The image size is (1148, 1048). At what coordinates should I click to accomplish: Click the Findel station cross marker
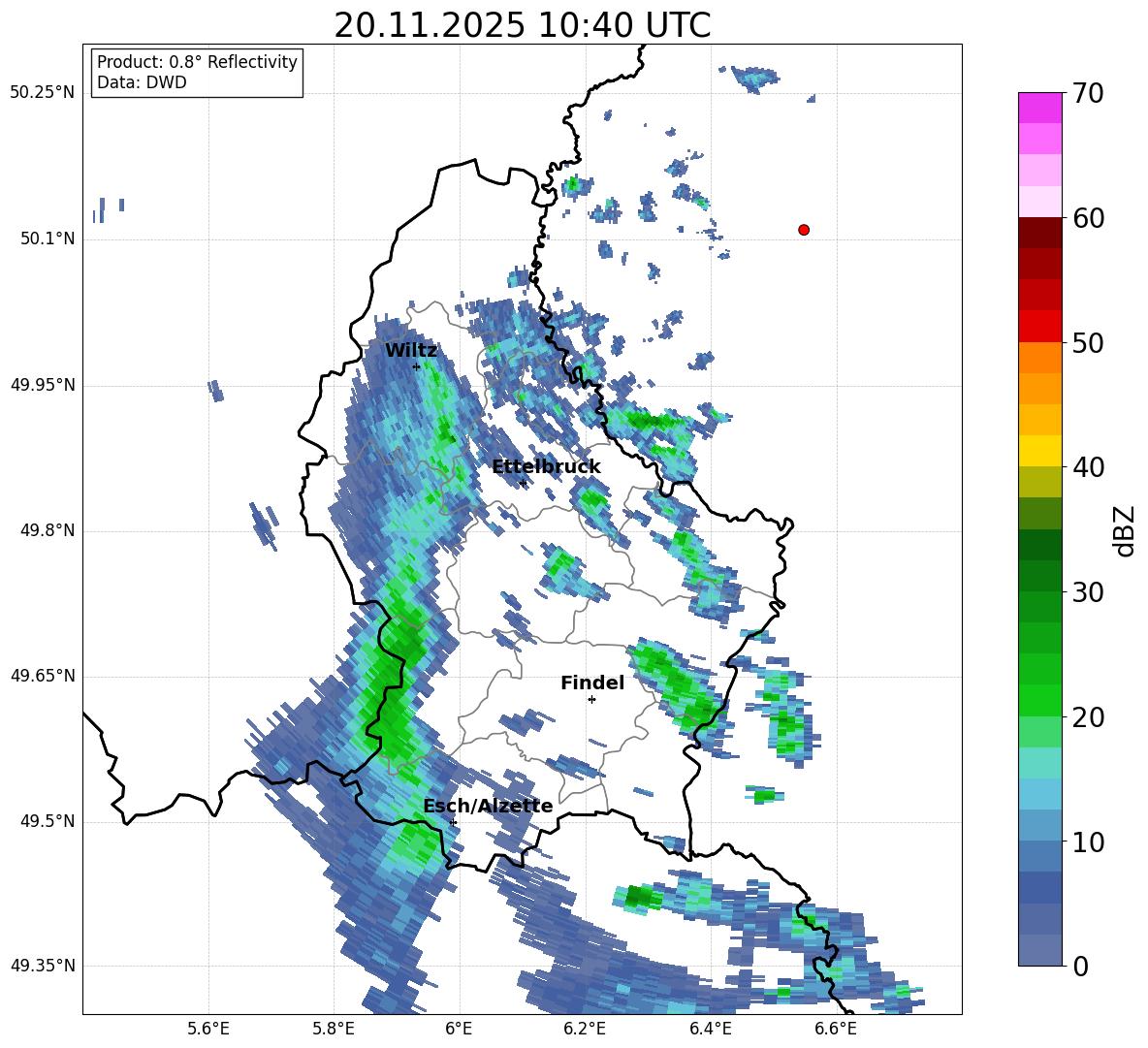[x=591, y=700]
